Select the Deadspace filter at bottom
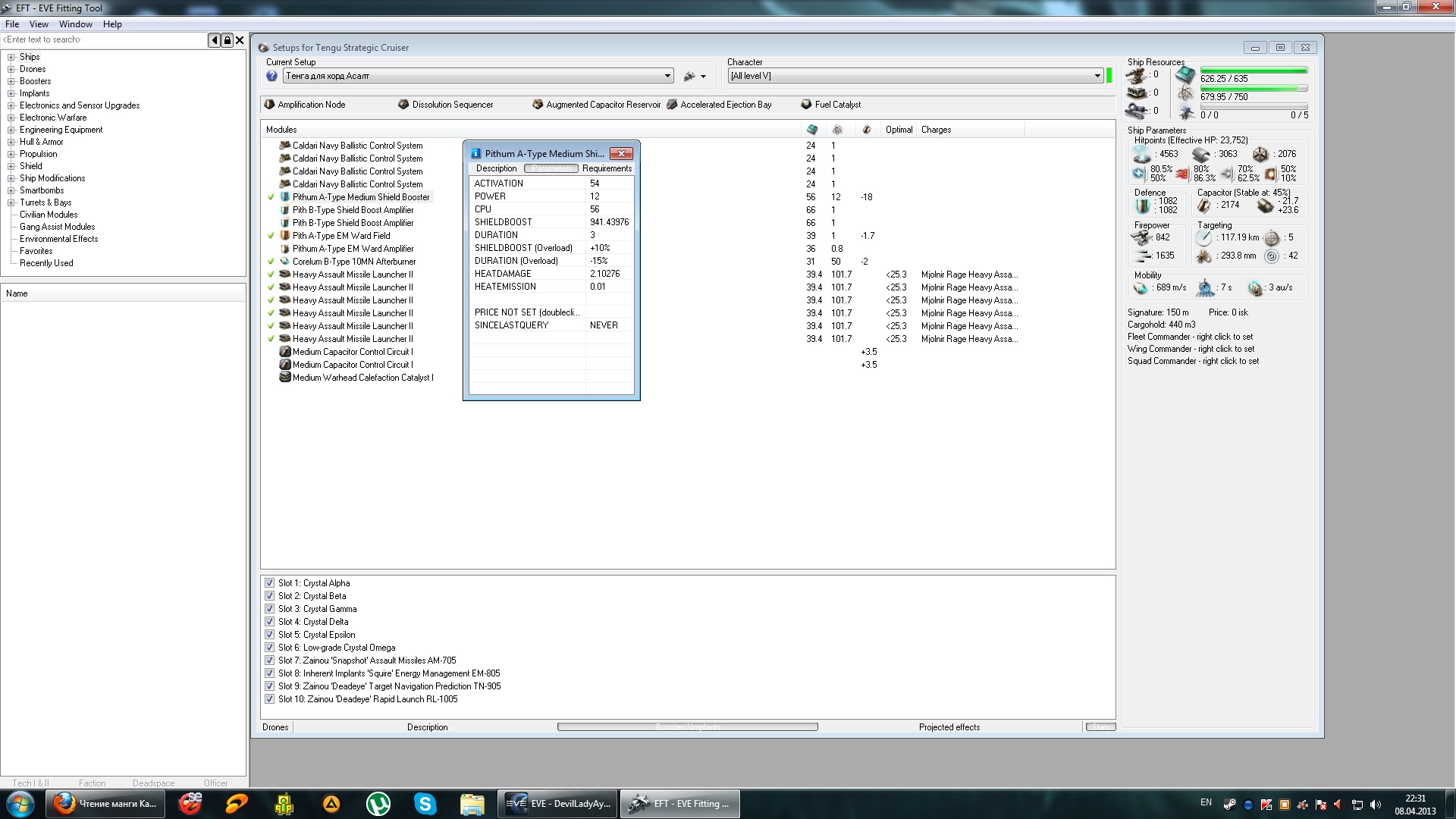 [153, 783]
